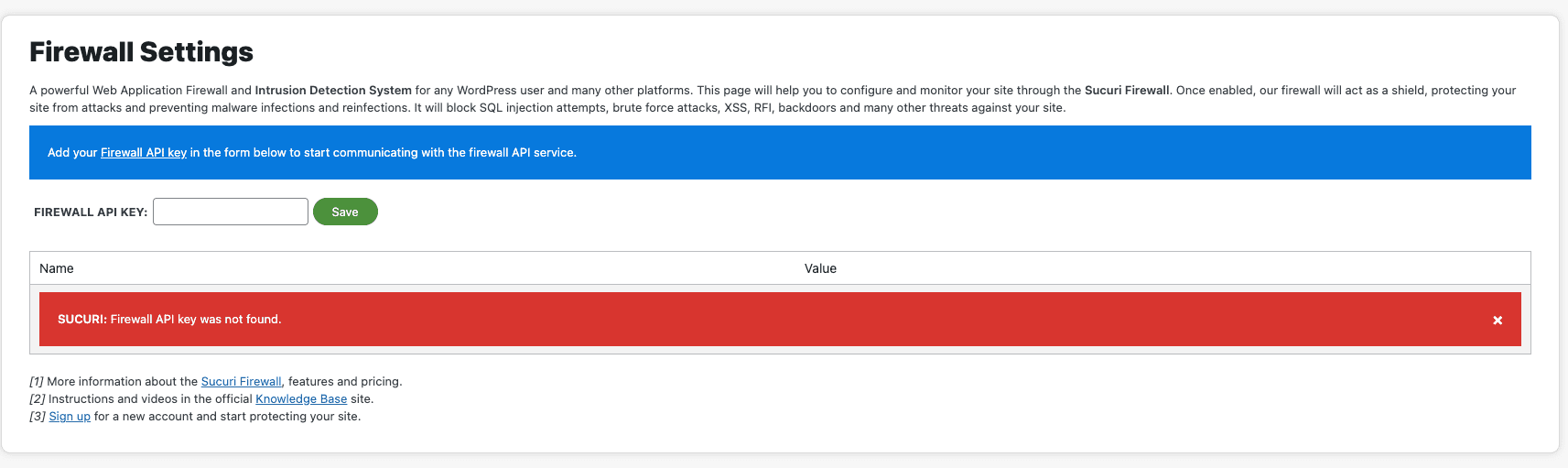Click the 'FIREWALL API KEY:' field label
The height and width of the screenshot is (468, 1568).
coord(91,212)
